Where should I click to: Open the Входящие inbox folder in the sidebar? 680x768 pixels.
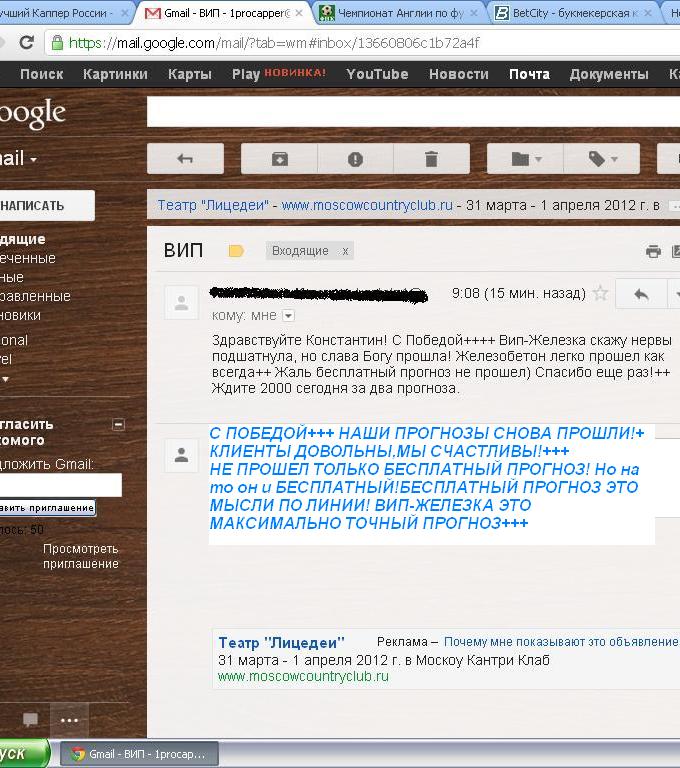coord(23,239)
